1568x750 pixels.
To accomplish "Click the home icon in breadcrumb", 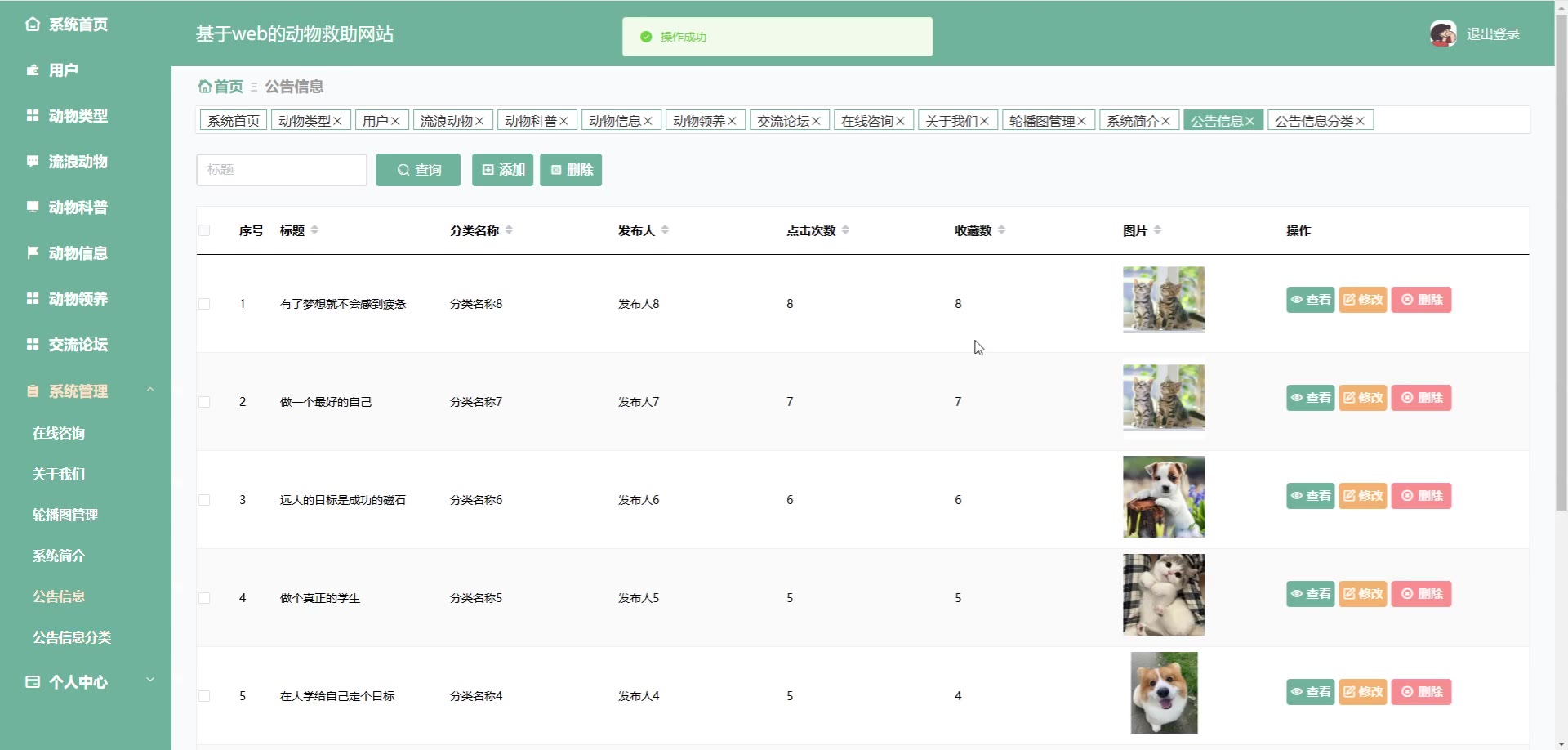I will pos(205,87).
